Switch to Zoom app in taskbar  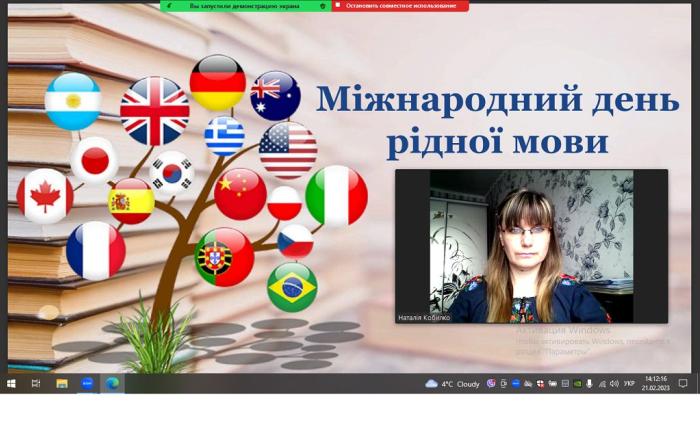coord(87,383)
